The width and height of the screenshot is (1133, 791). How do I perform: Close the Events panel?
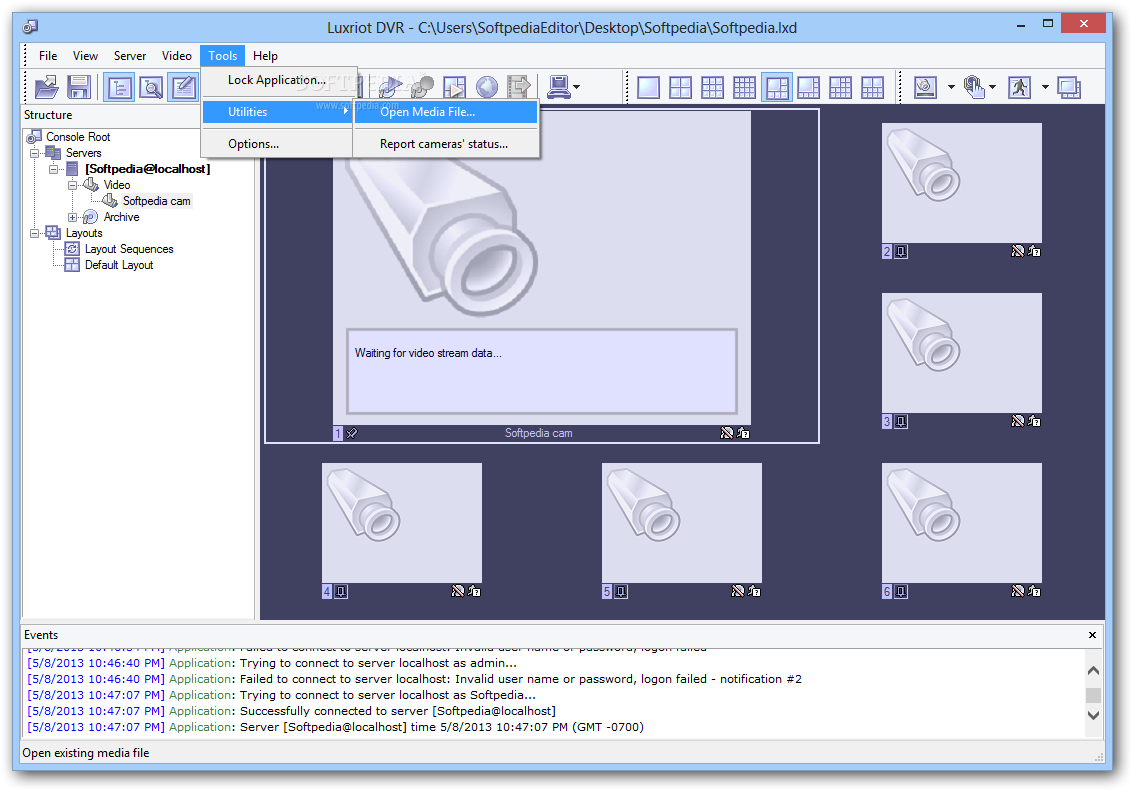pyautogui.click(x=1092, y=635)
